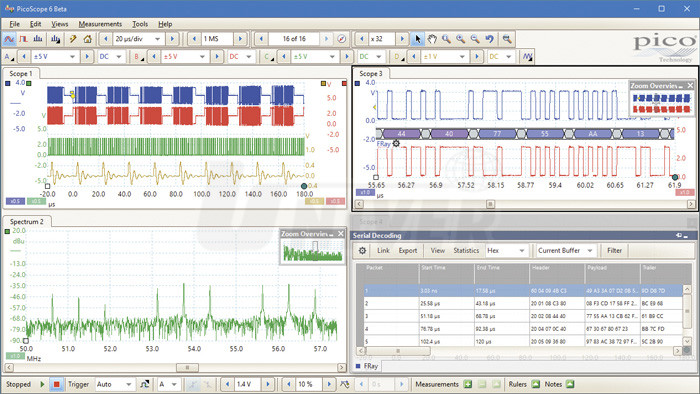Open the 20 µs/div timebase dropdown

[138, 39]
